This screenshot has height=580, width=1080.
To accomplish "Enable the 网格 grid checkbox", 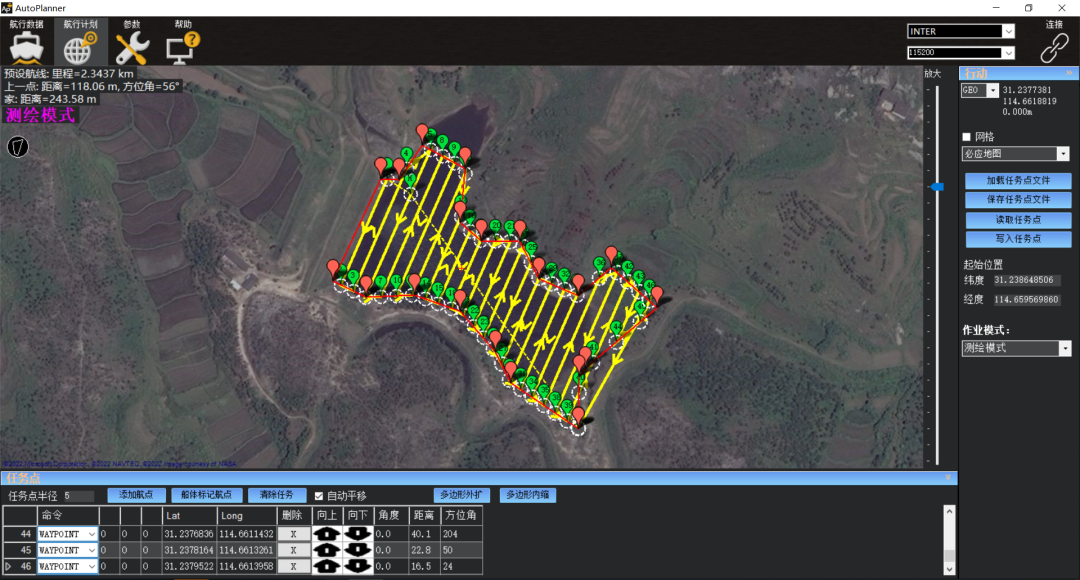I will coord(966,137).
